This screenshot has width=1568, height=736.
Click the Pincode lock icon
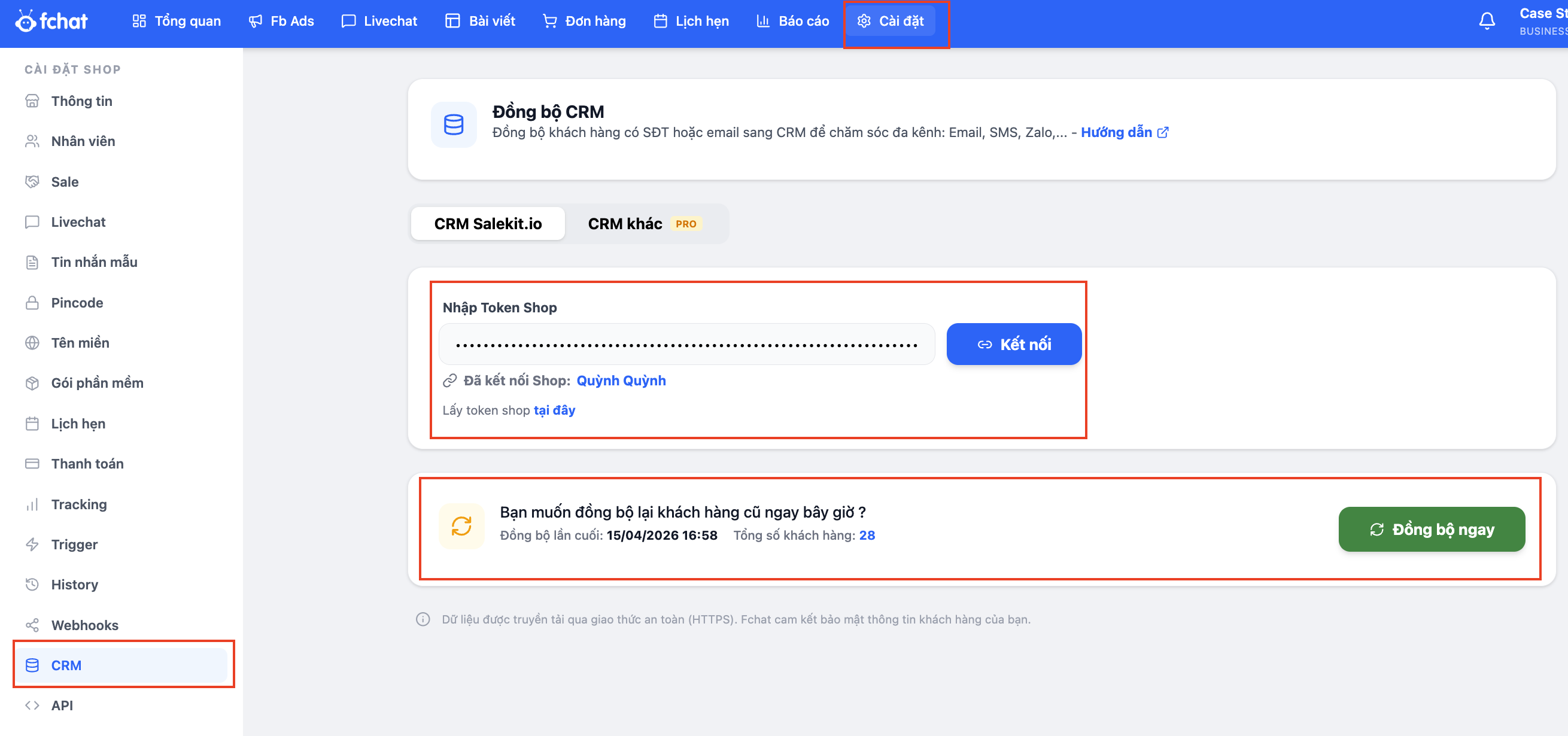(x=32, y=303)
